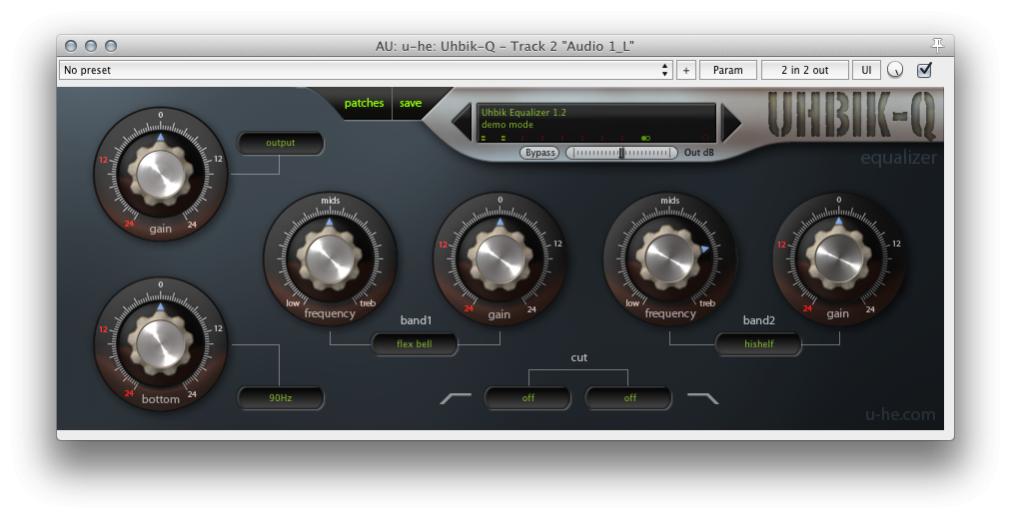Click the plus button next to preset
The height and width of the screenshot is (519, 1011).
[685, 70]
